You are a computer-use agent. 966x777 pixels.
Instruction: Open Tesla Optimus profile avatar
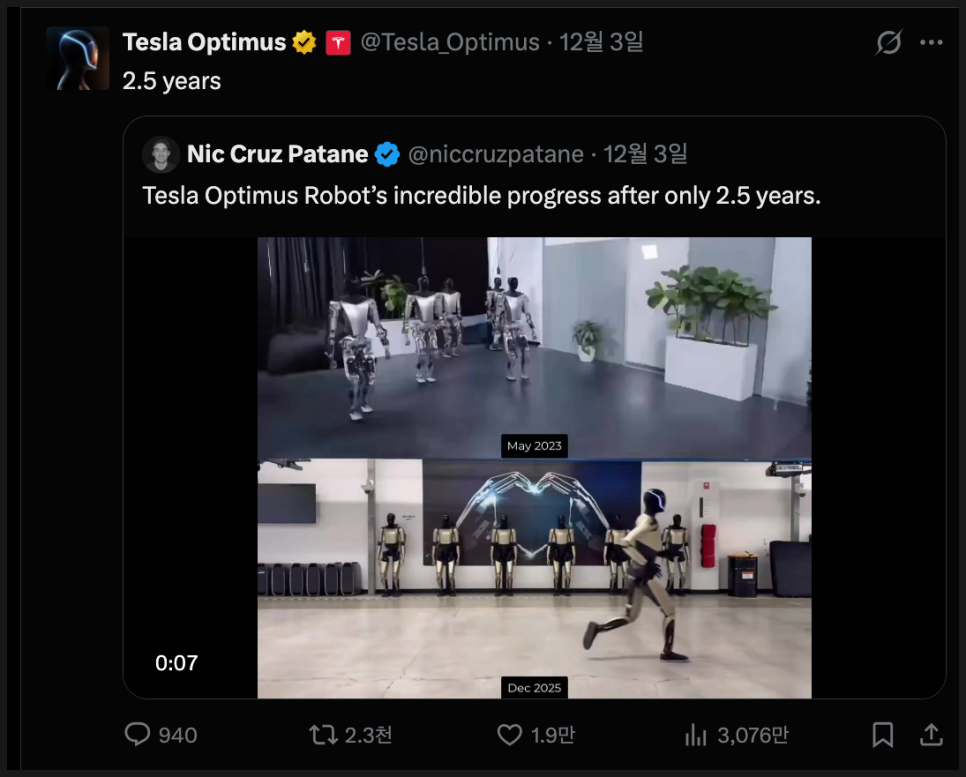77,60
